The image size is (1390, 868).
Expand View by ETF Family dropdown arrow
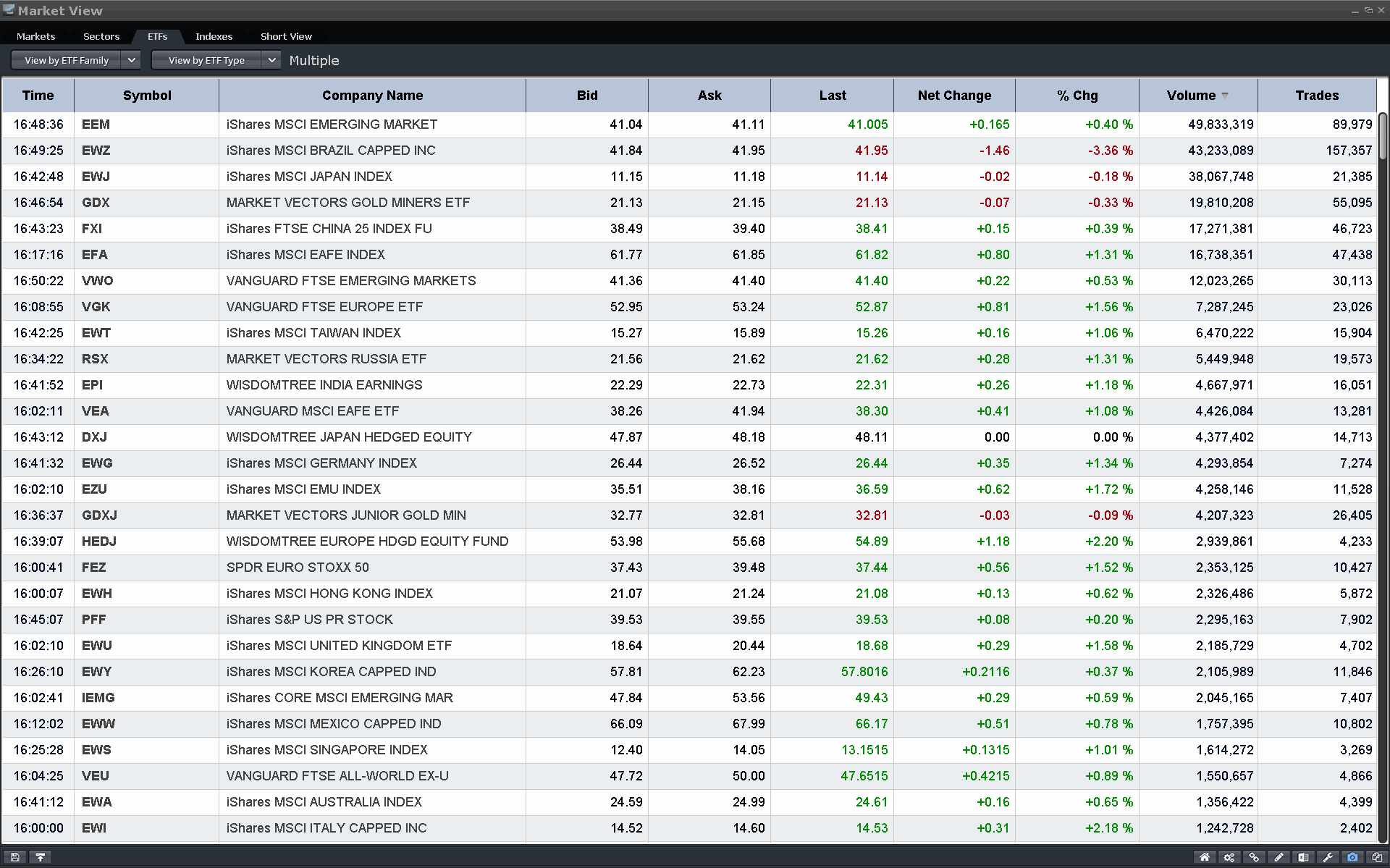point(131,60)
